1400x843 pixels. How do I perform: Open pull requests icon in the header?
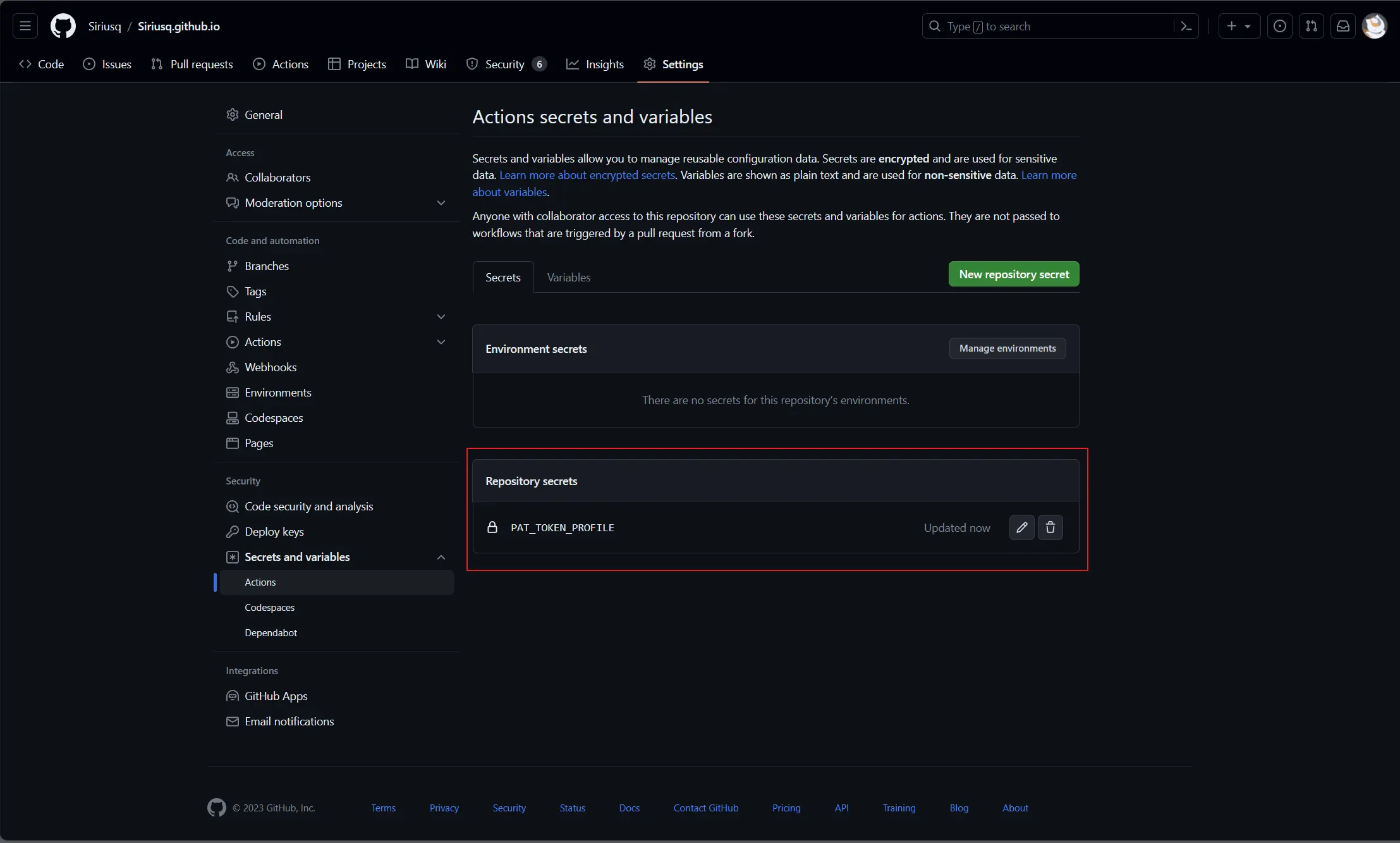pyautogui.click(x=1312, y=26)
